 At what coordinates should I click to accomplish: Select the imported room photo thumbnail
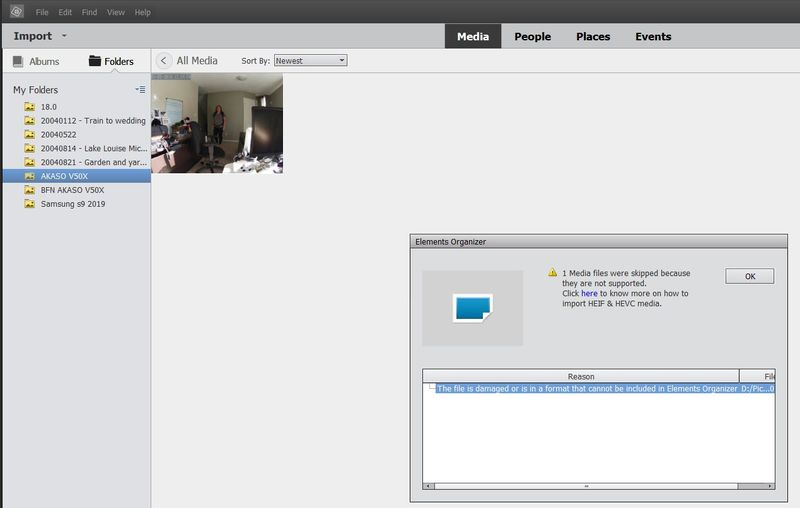point(217,123)
